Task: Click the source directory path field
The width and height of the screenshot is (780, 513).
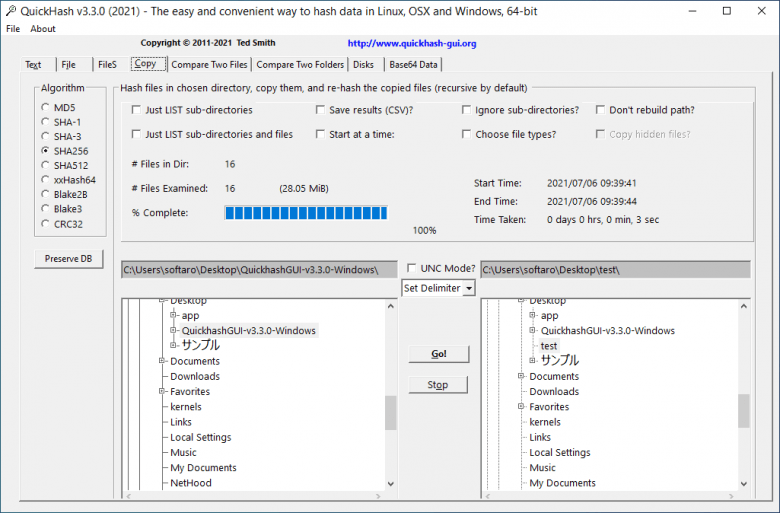Action: click(259, 270)
